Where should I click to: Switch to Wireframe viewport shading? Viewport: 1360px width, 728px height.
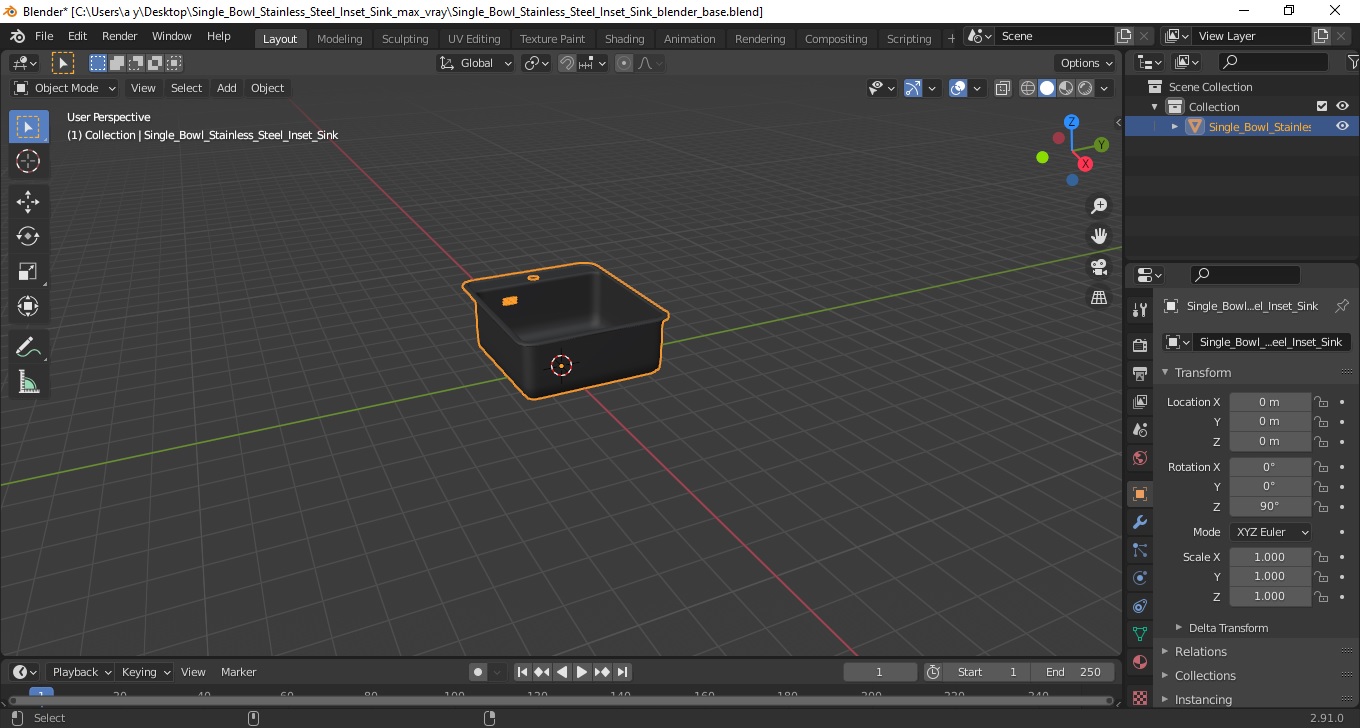(x=1028, y=88)
